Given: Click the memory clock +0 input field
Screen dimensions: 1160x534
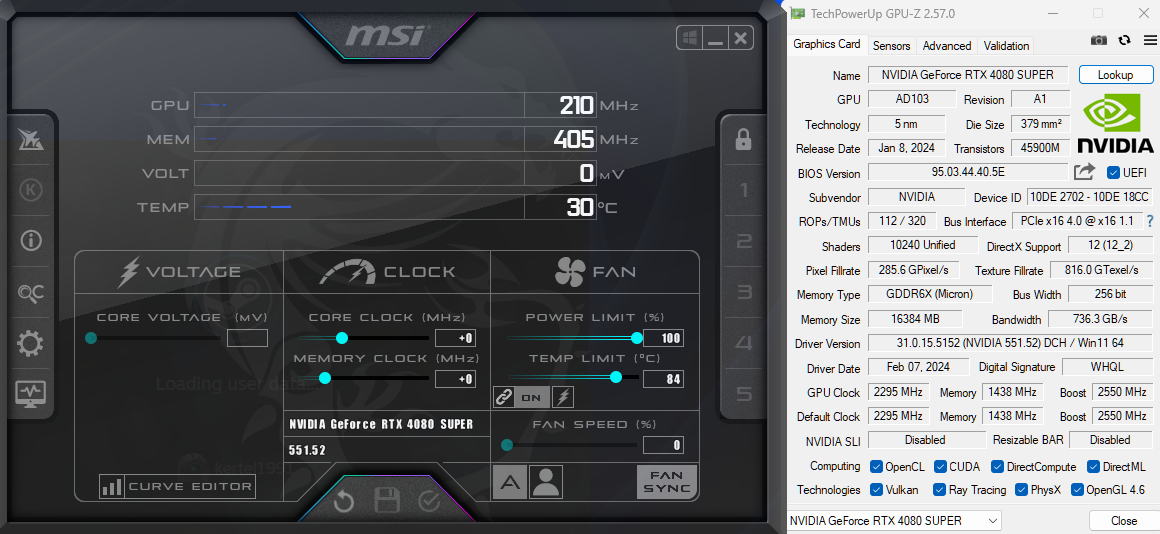Looking at the screenshot, I should coord(455,379).
